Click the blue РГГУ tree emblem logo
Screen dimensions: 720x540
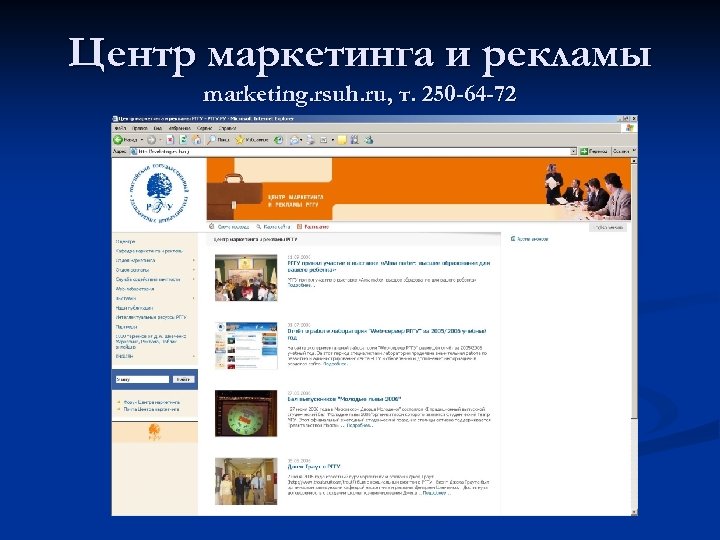tap(159, 194)
